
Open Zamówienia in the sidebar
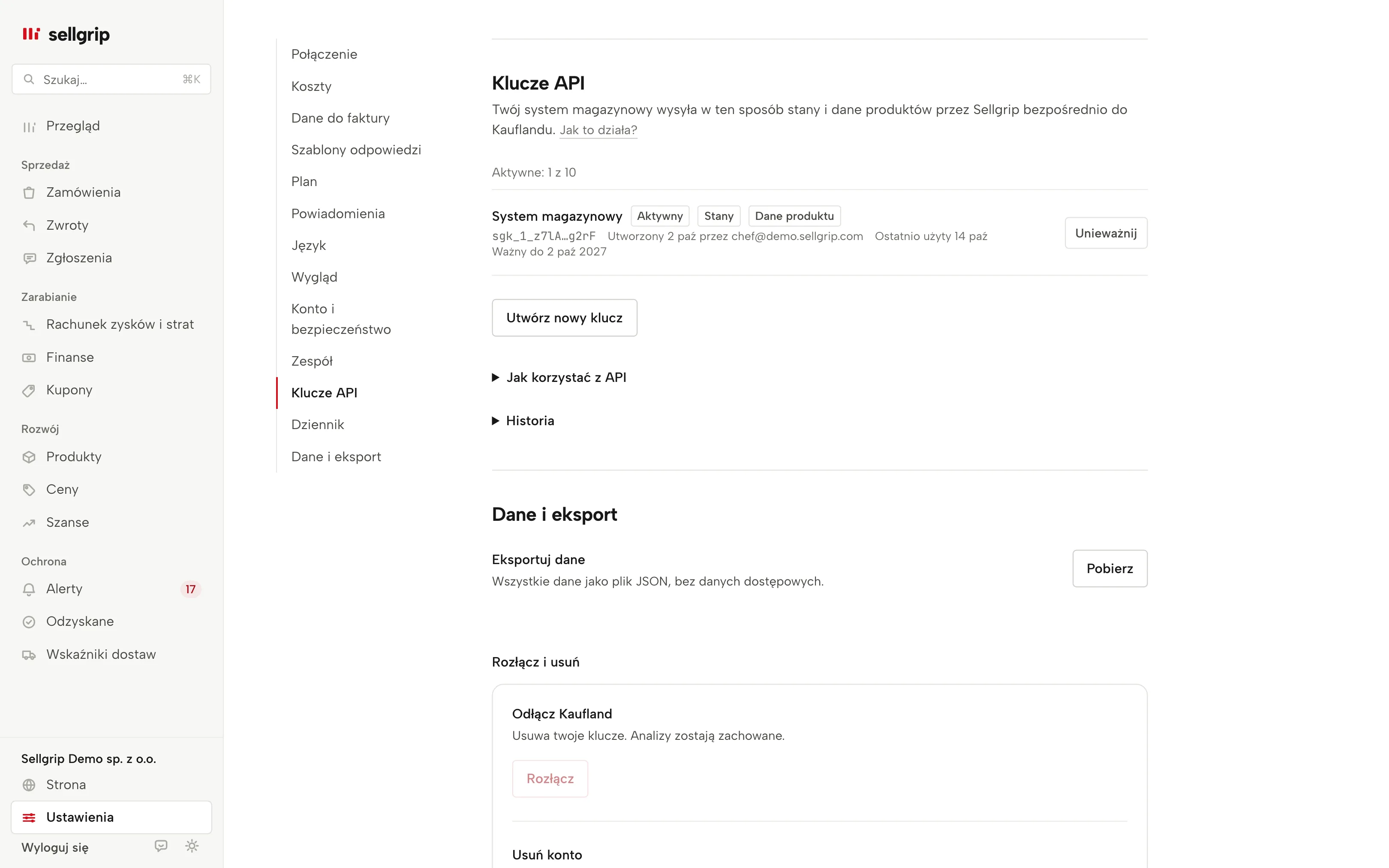pos(111,192)
